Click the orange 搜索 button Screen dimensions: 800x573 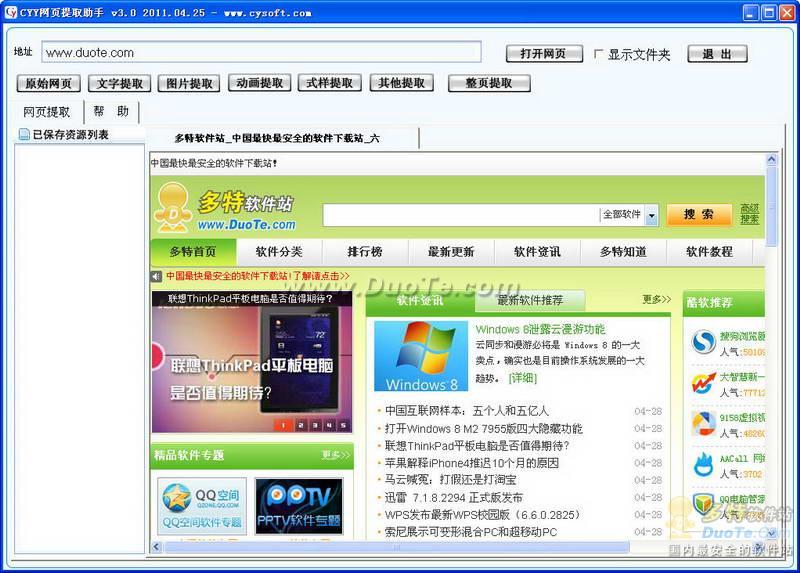[698, 214]
